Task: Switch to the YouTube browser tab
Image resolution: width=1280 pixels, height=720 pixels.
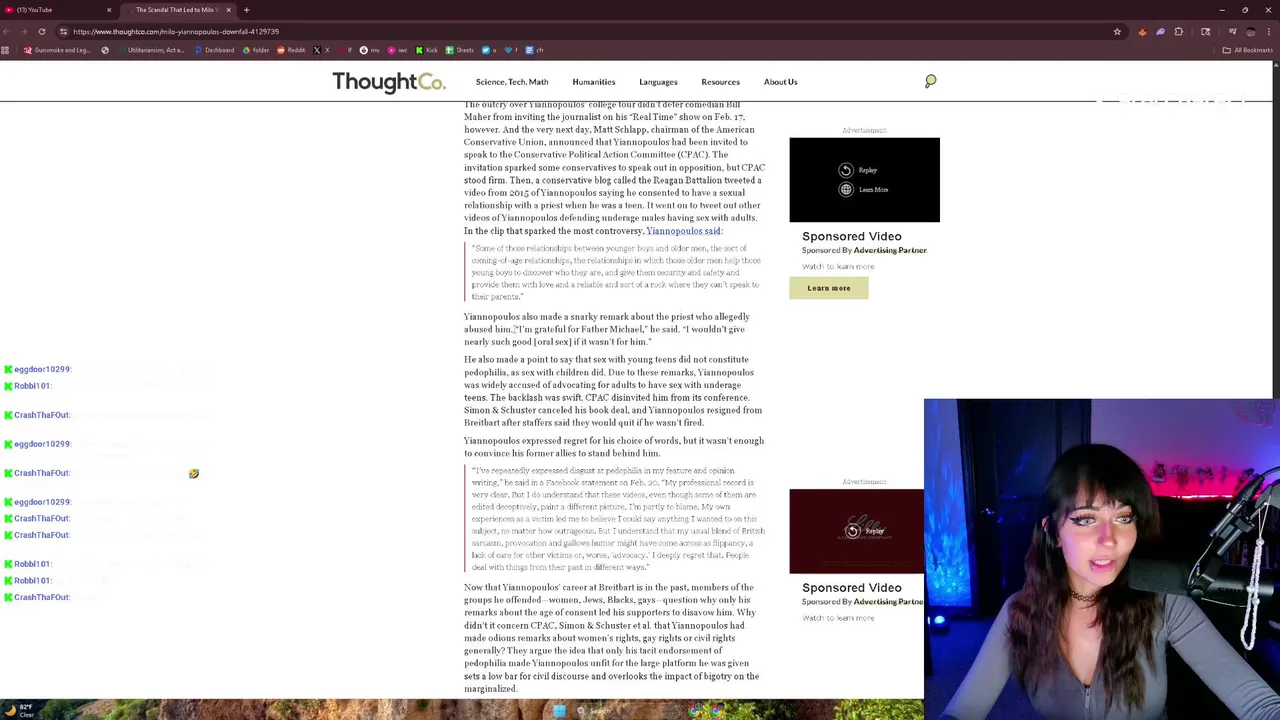Action: point(60,10)
